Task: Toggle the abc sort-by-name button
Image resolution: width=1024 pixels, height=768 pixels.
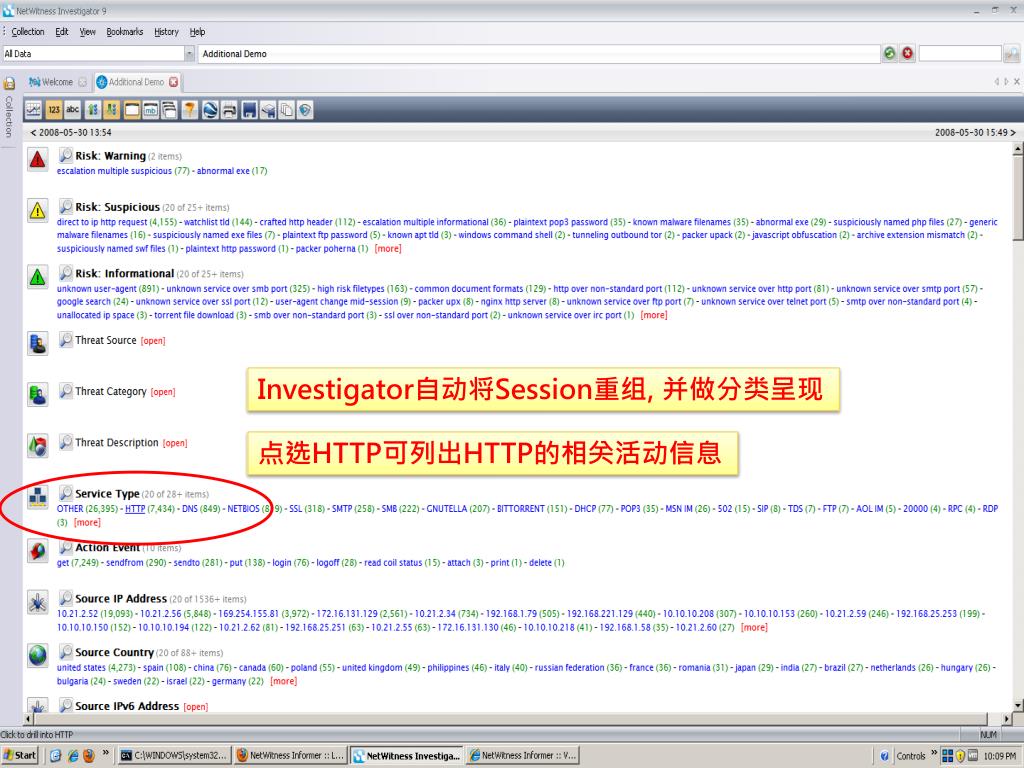Action: 72,110
